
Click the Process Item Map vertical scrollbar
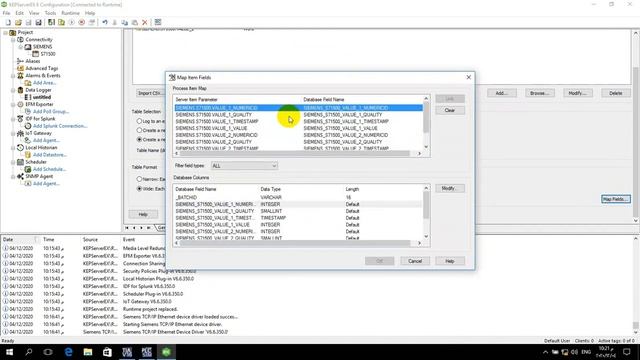[426, 122]
